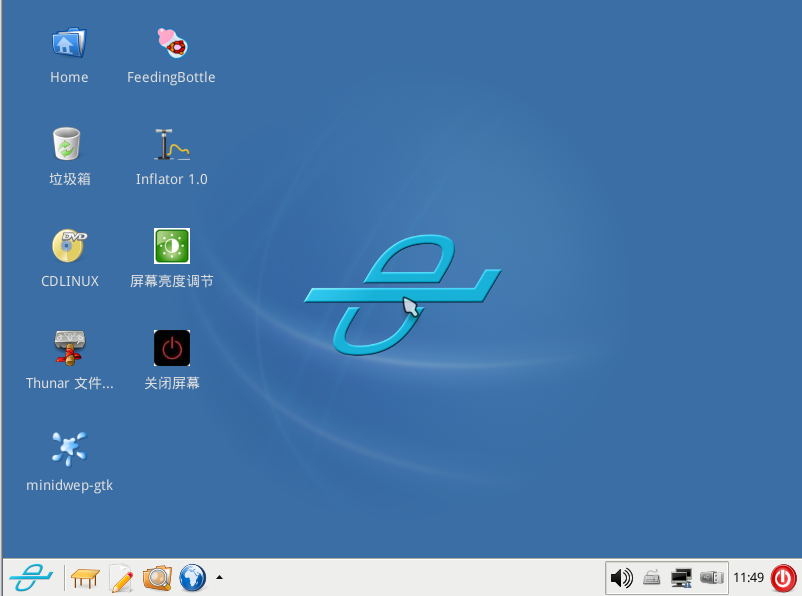Open the CDlinux start menu
This screenshot has height=596, width=802.
click(30, 578)
